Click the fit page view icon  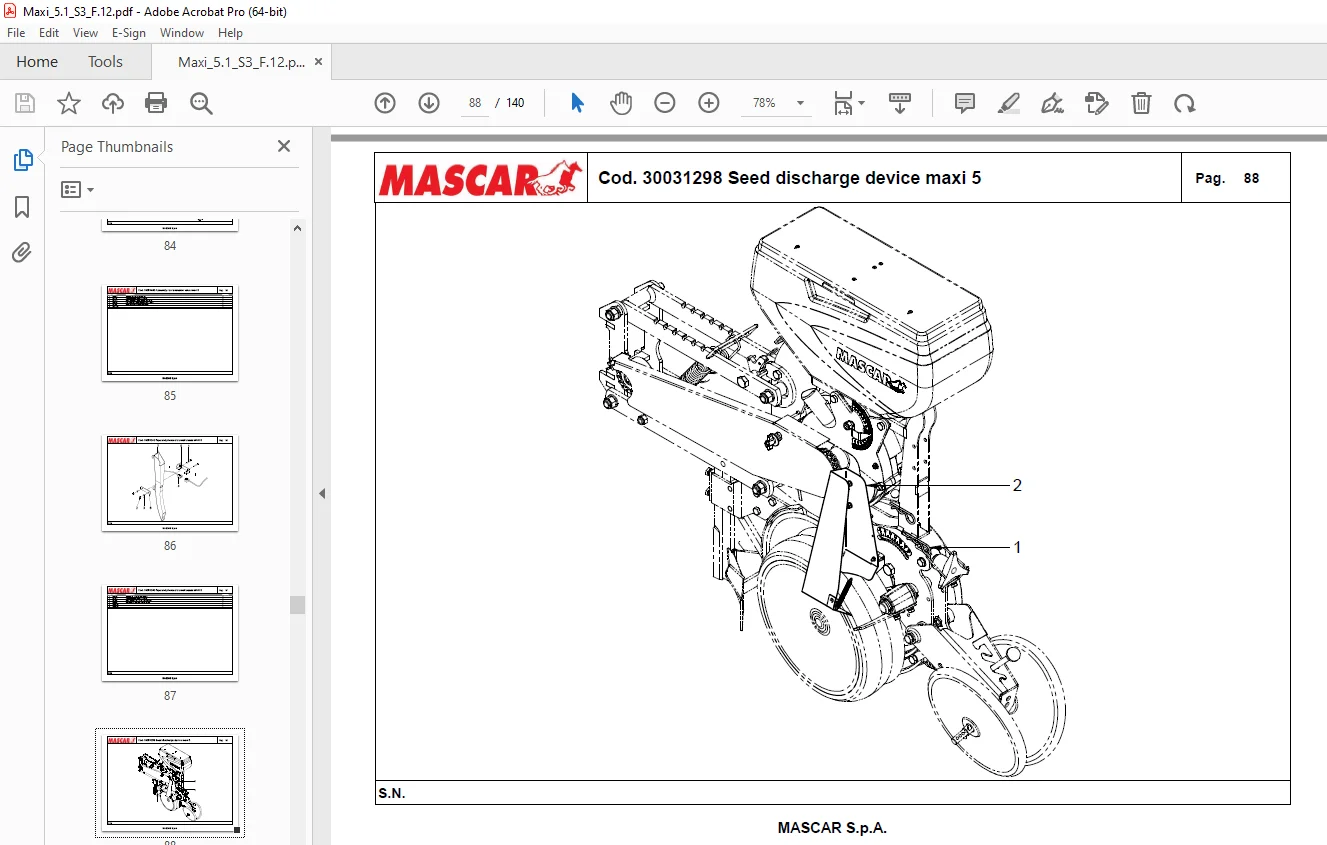point(843,103)
